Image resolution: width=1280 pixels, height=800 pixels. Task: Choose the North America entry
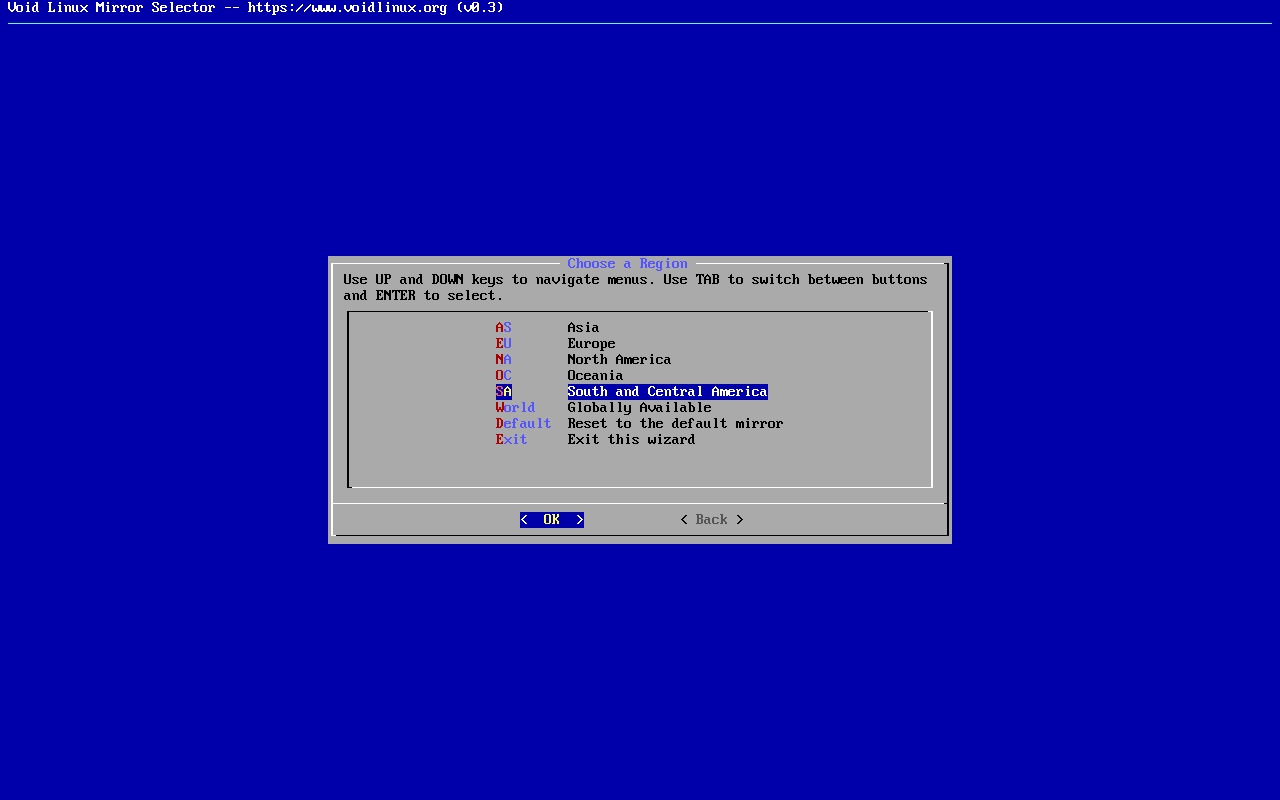619,359
